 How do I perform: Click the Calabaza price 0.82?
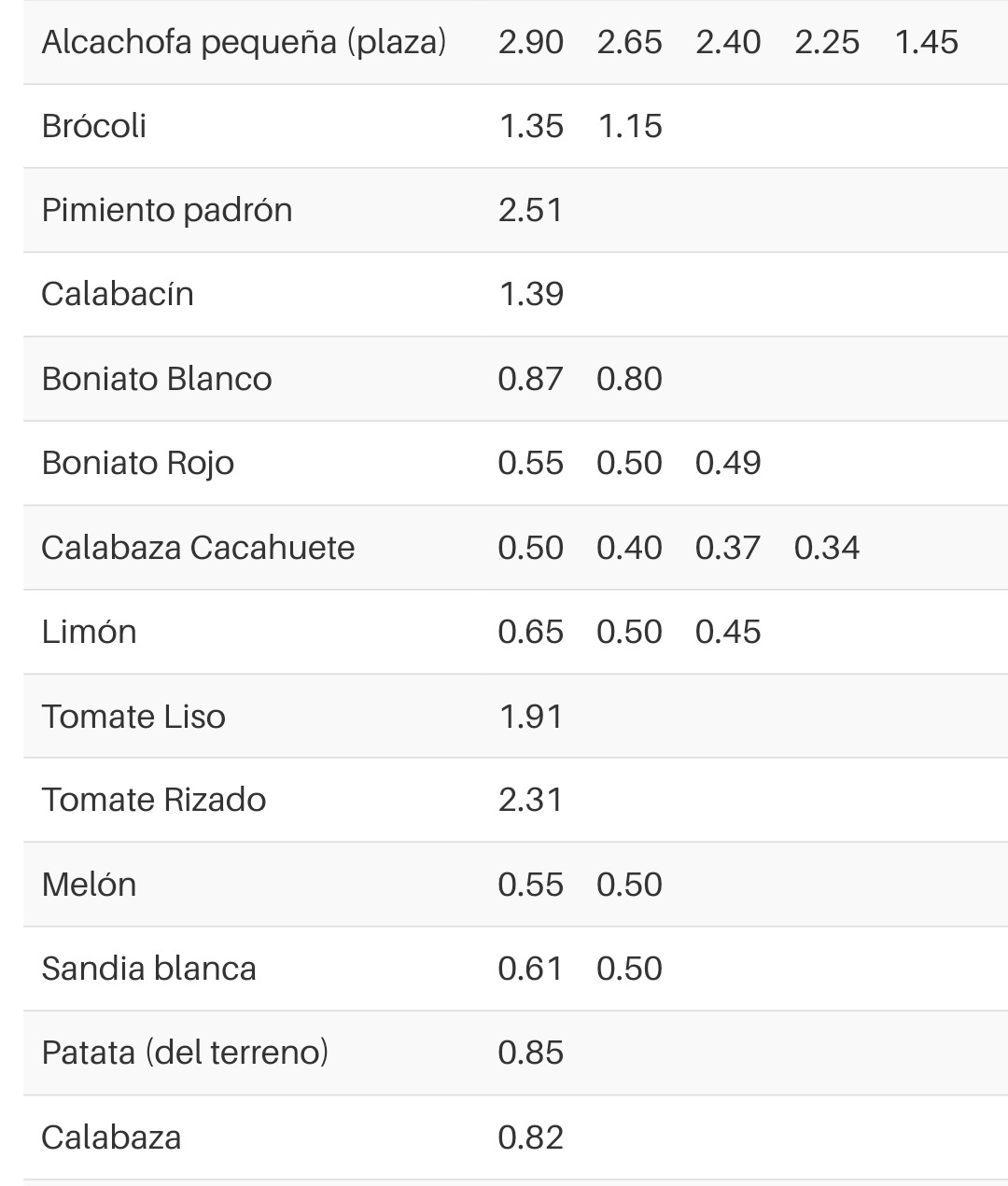[531, 1137]
